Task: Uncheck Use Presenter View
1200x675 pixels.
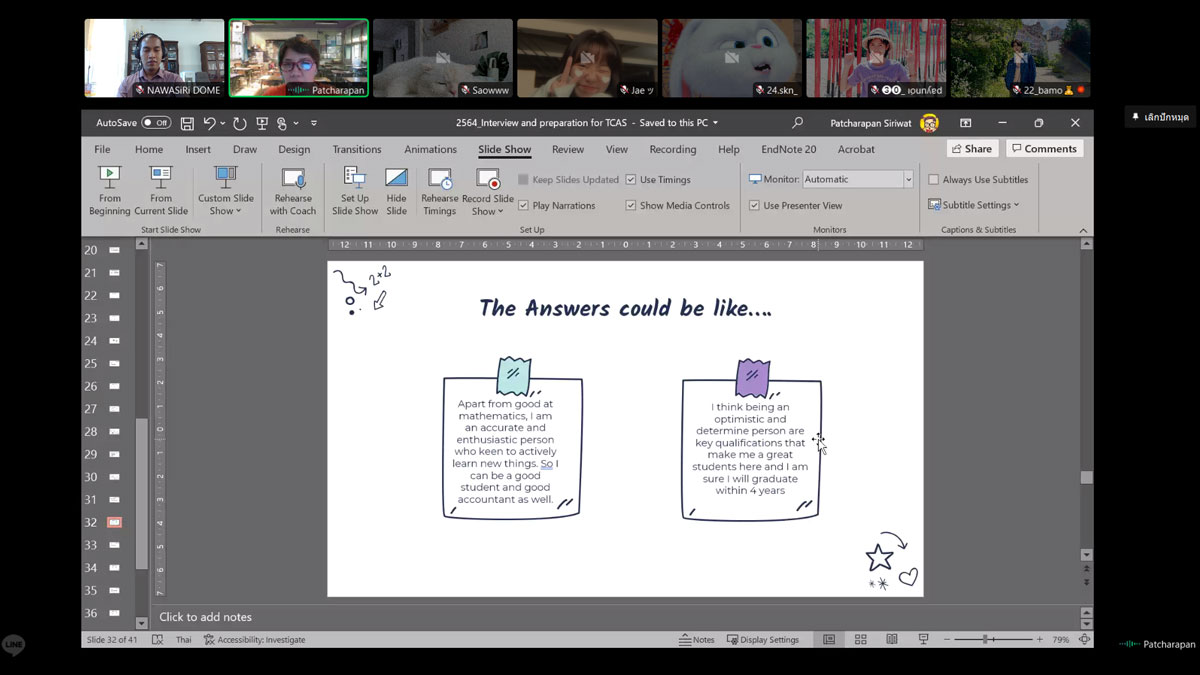Action: tap(755, 206)
